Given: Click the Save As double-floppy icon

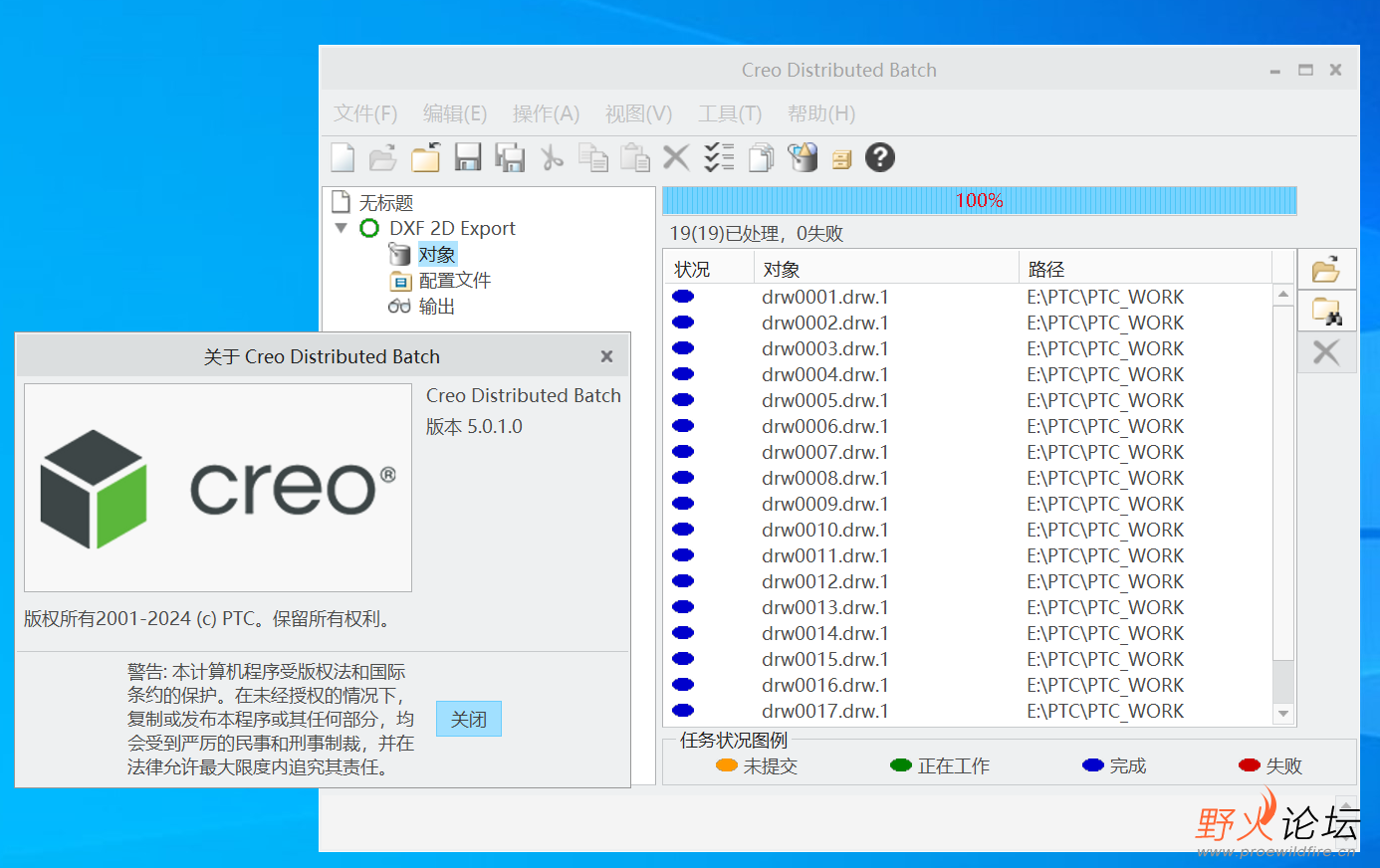Looking at the screenshot, I should pos(510,157).
